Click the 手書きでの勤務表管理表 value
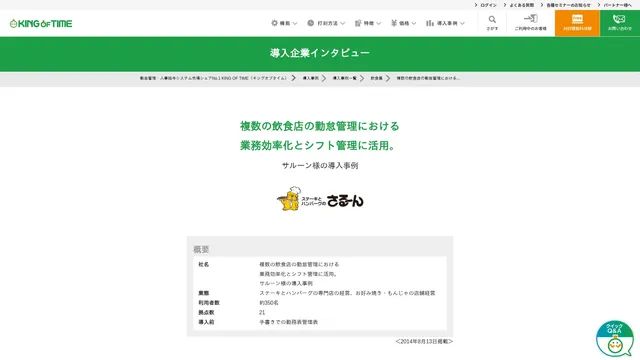Image resolution: width=640 pixels, height=360 pixels. tap(289, 322)
